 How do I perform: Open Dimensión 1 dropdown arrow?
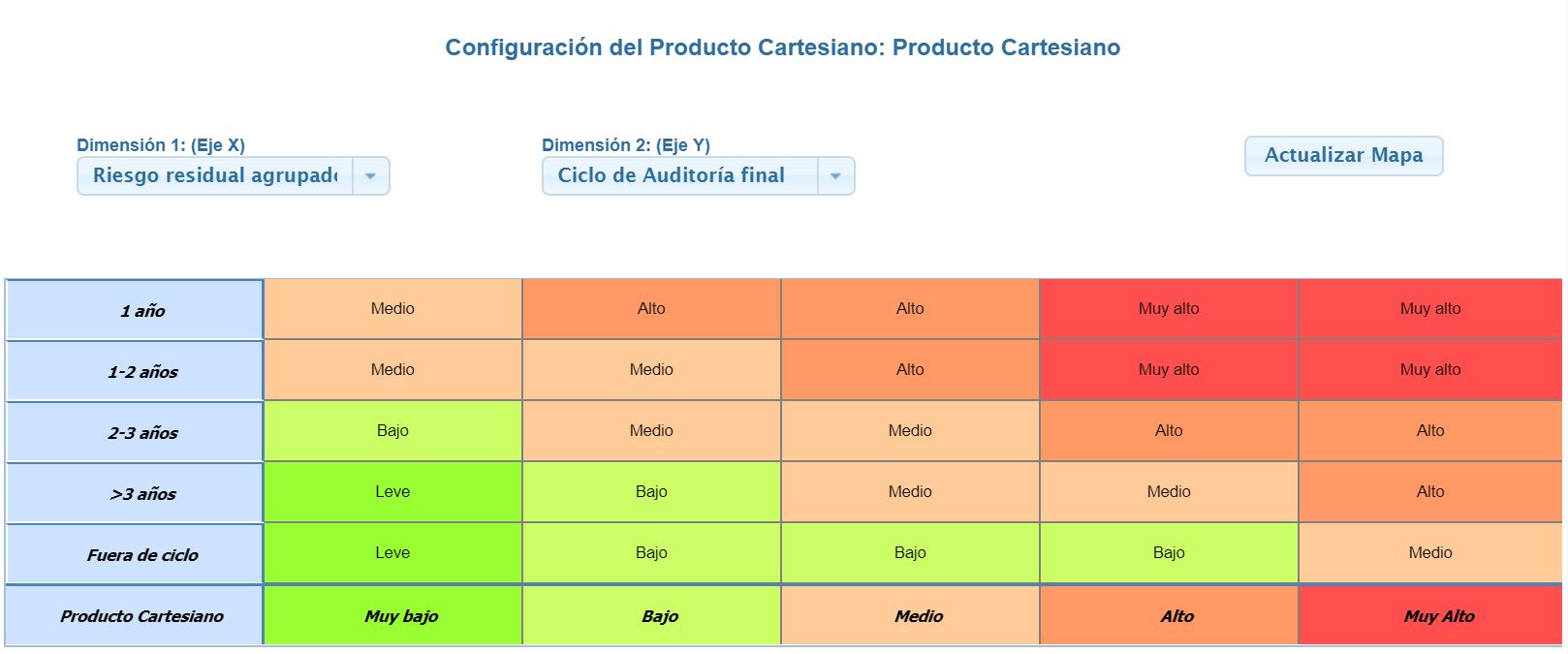pos(370,176)
